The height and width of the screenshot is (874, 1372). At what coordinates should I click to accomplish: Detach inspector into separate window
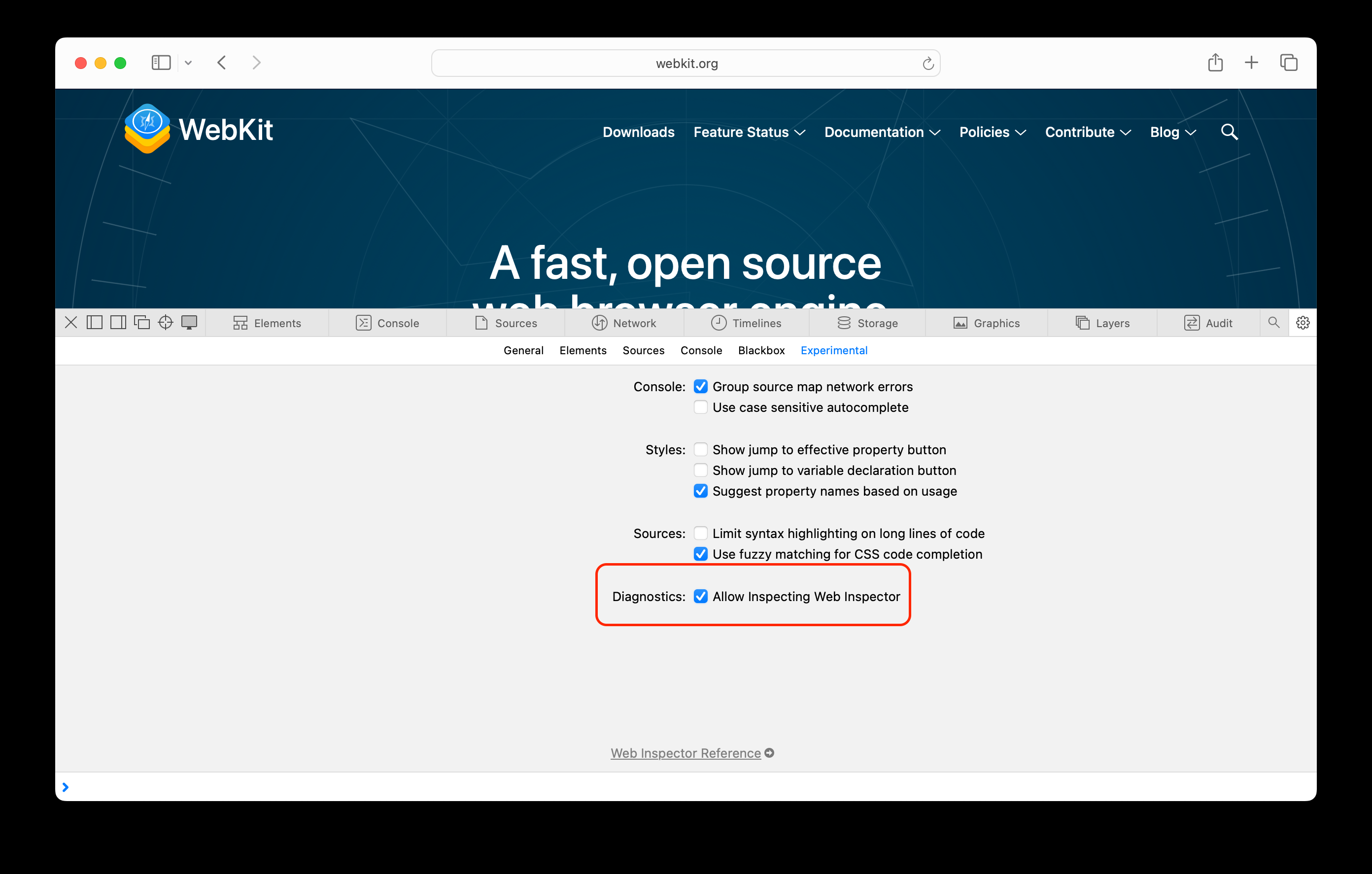click(x=141, y=323)
